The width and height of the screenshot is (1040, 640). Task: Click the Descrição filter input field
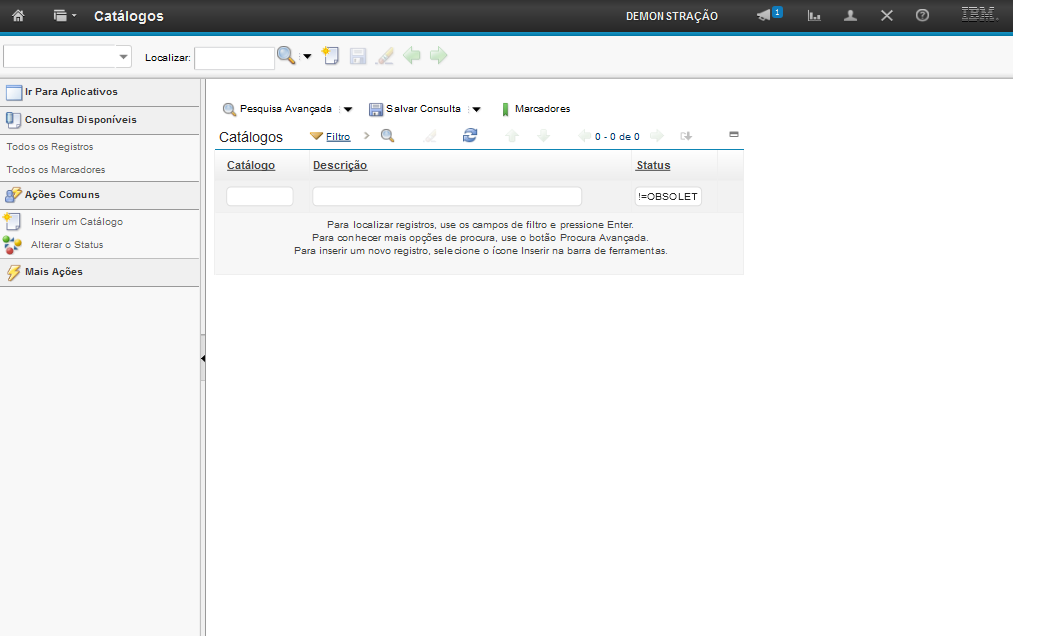pyautogui.click(x=447, y=196)
